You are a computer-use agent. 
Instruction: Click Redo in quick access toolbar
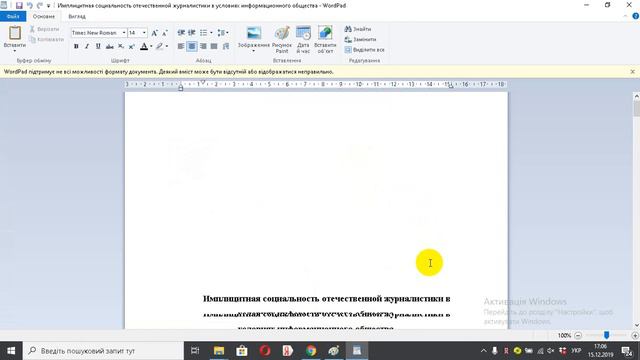coord(40,5)
